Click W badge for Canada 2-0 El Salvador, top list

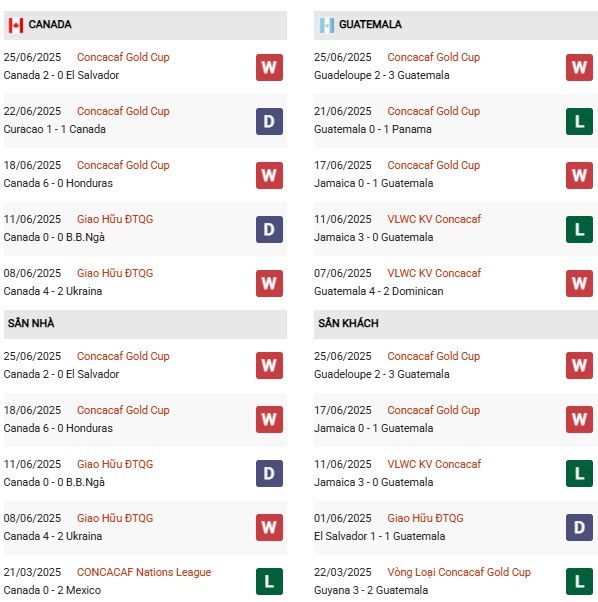click(269, 68)
